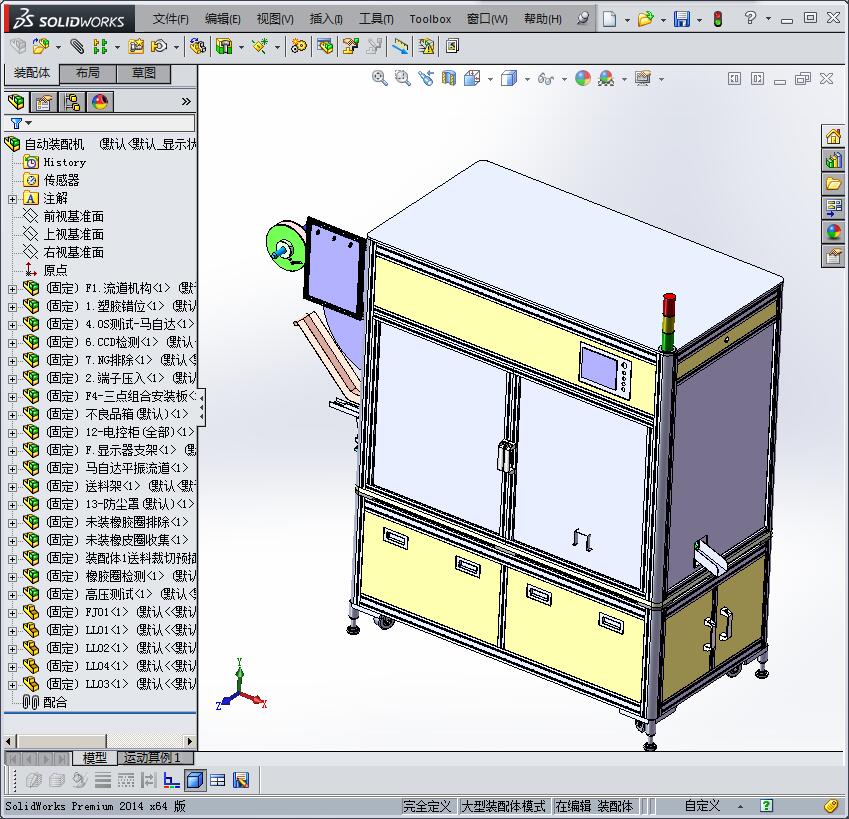The image size is (849, 819).
Task: Select the Zoom to Fit tool
Action: 379,78
